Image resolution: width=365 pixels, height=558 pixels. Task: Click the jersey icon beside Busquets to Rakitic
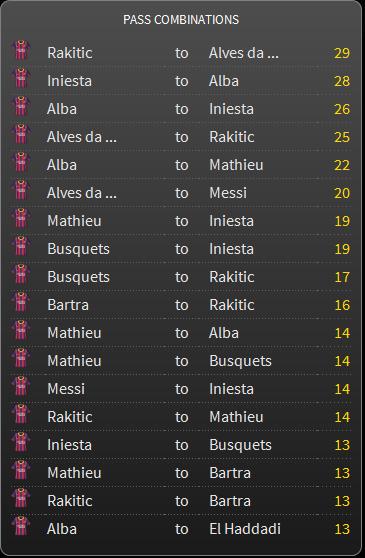[21, 274]
